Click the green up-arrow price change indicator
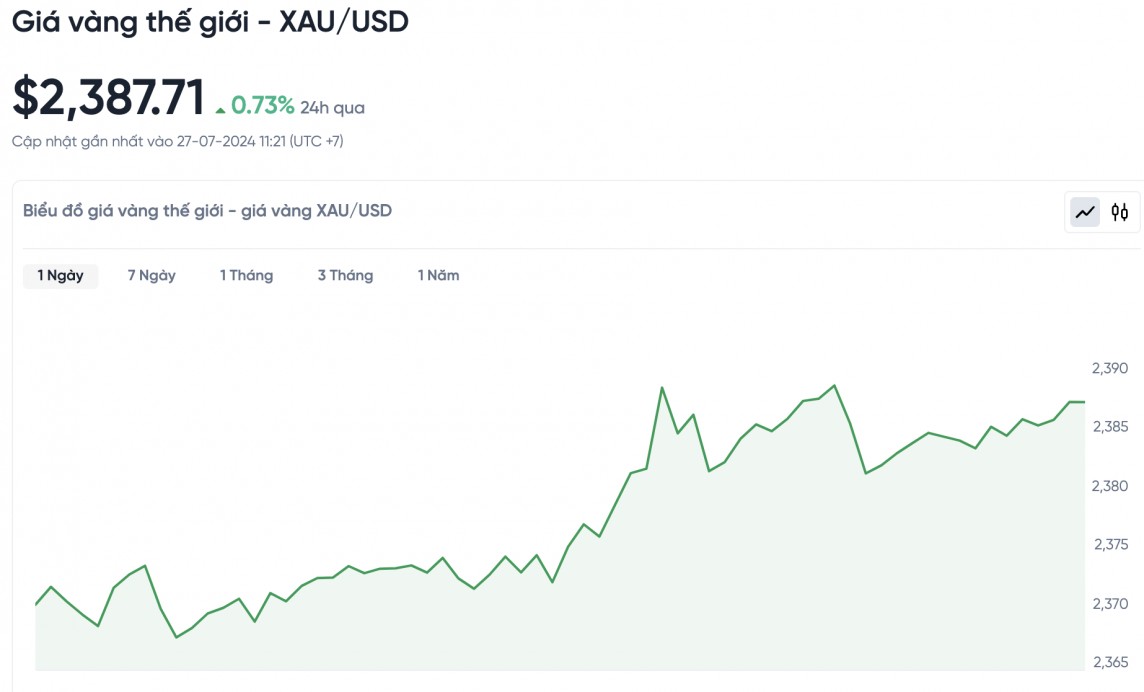1144x692 pixels. pos(221,108)
